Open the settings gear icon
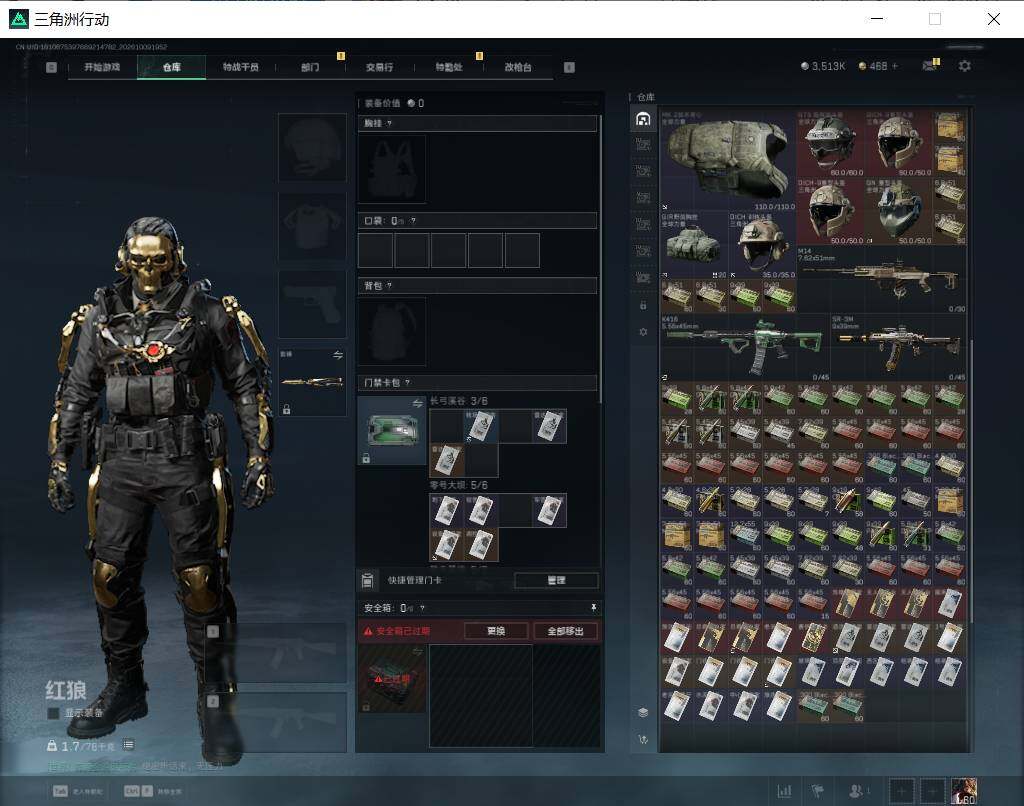The height and width of the screenshot is (806, 1024). 965,66
